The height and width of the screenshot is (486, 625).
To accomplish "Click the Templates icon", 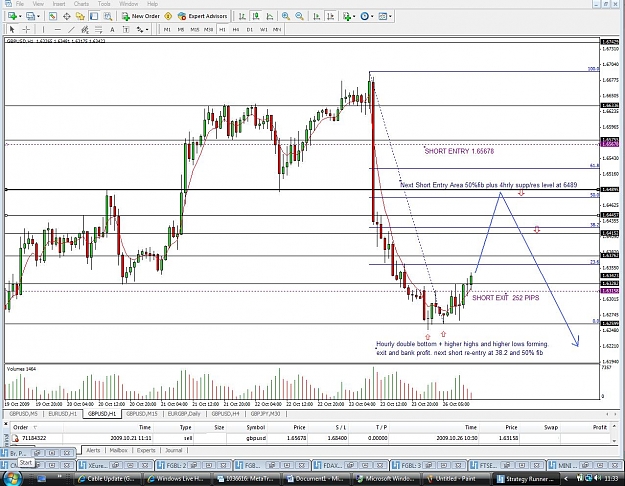I will tap(383, 16).
